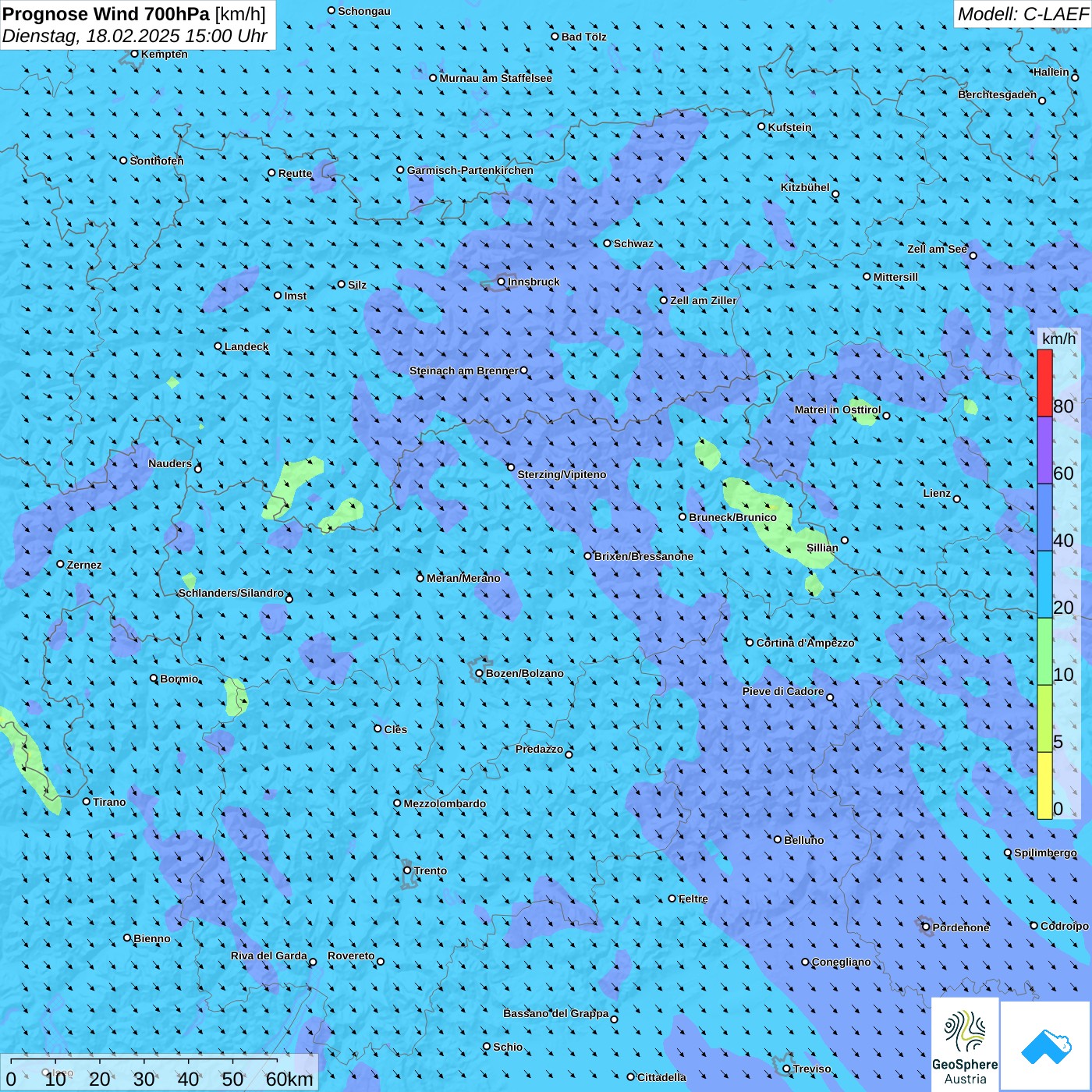Click the 'Bad Tölz' label
Image resolution: width=1092 pixels, height=1092 pixels.
tap(583, 37)
